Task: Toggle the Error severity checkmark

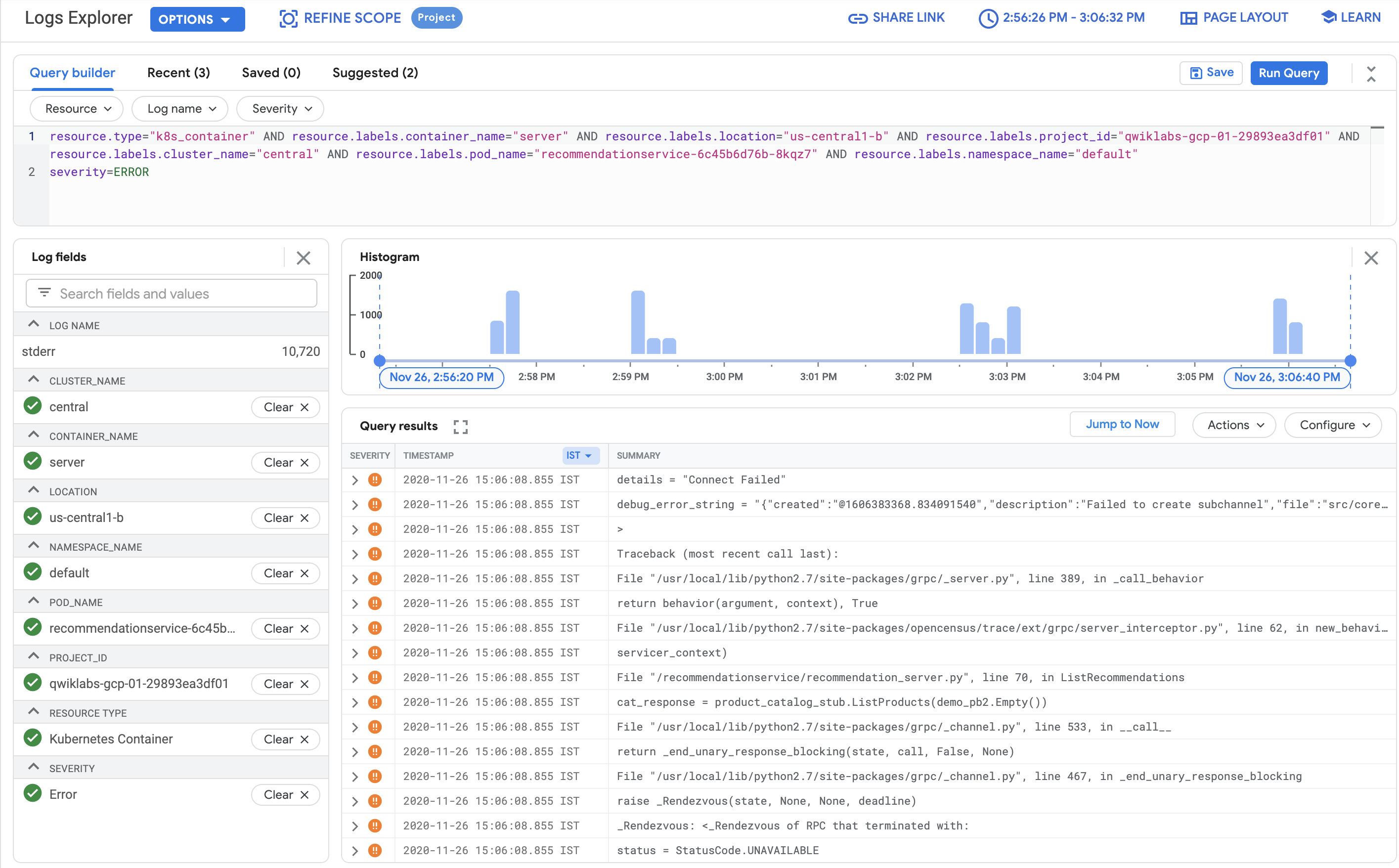Action: tap(33, 793)
